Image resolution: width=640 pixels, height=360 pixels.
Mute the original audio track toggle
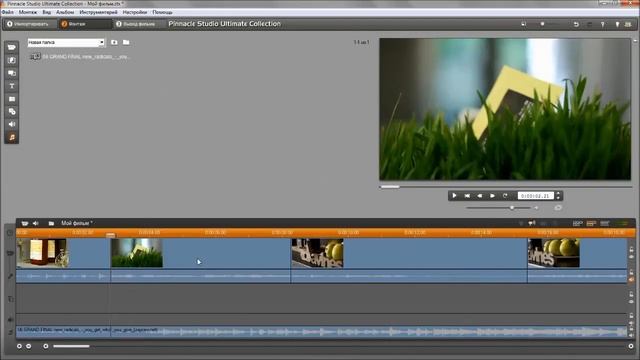tap(631, 280)
